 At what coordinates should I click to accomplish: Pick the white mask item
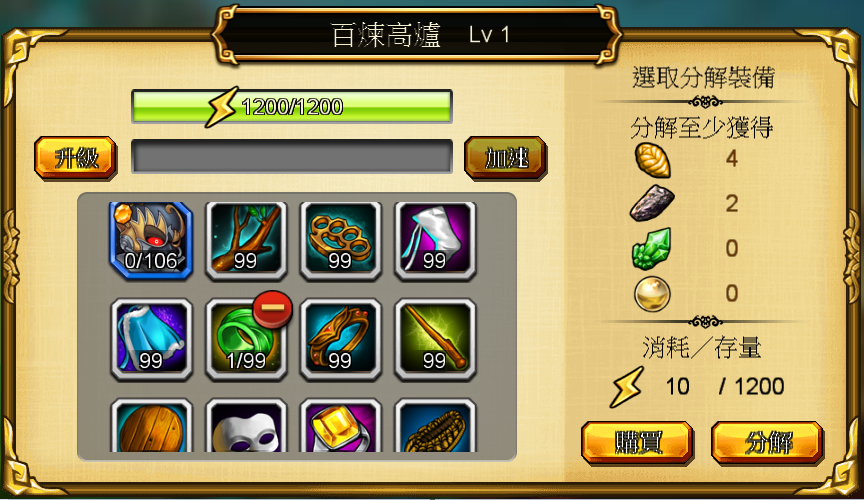246,426
